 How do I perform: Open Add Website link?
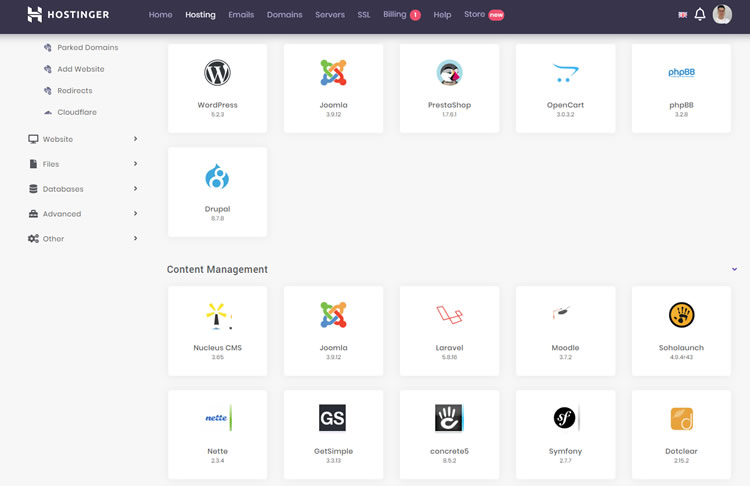click(81, 69)
